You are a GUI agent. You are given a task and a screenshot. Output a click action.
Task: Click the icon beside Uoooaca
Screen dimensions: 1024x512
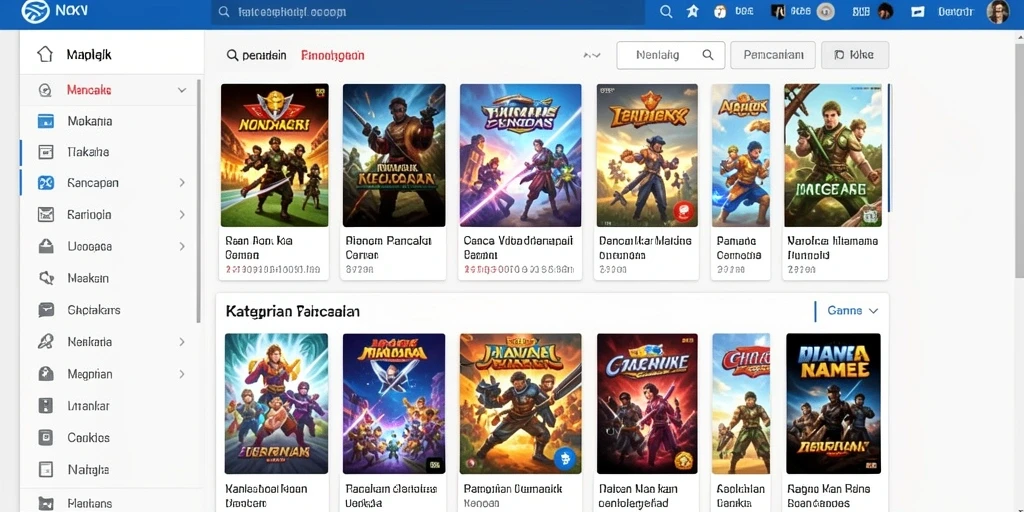click(46, 246)
